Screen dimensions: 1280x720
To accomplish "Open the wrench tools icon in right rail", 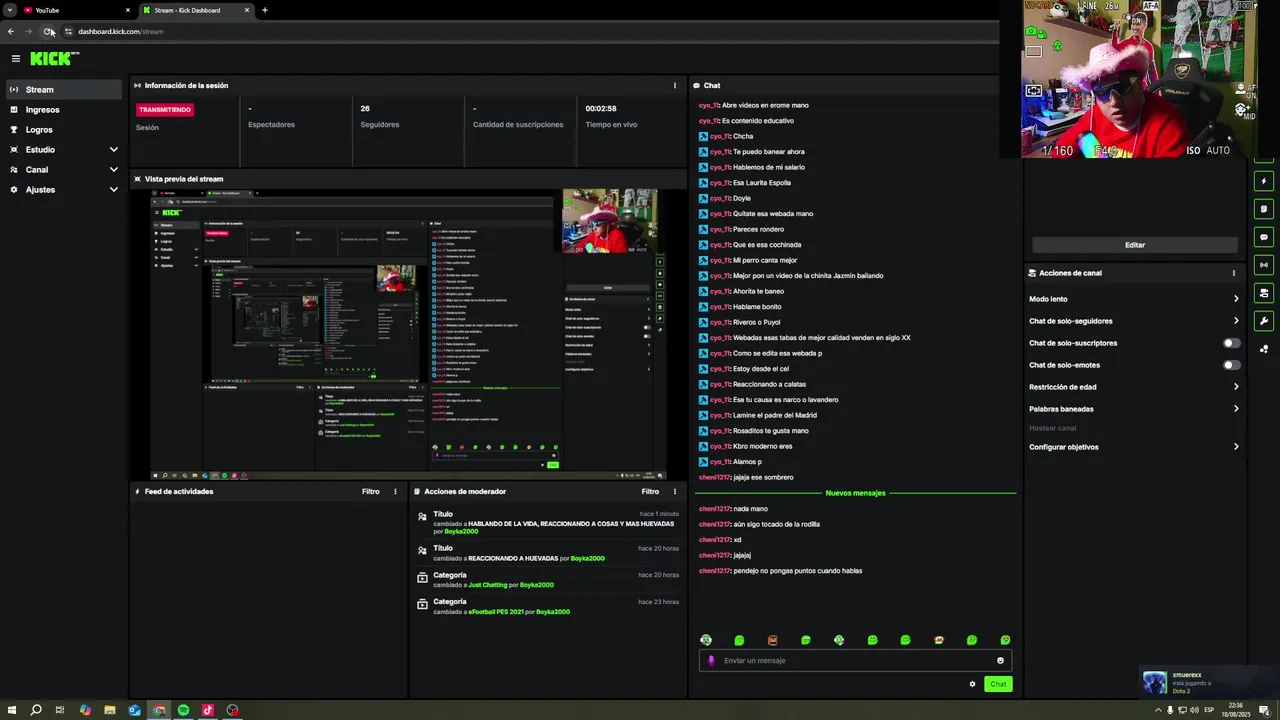I will 1264,321.
